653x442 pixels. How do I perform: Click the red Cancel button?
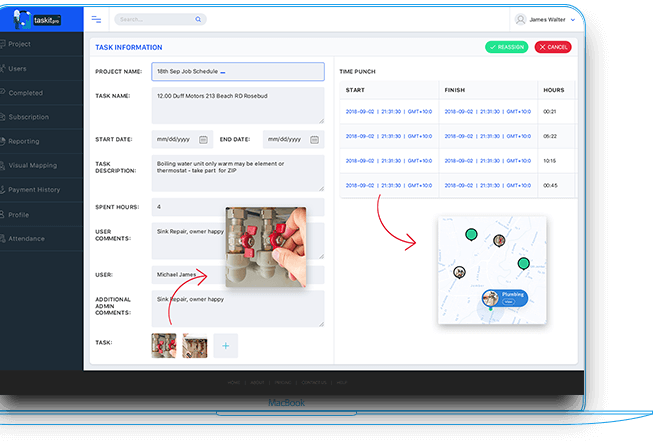tap(553, 47)
